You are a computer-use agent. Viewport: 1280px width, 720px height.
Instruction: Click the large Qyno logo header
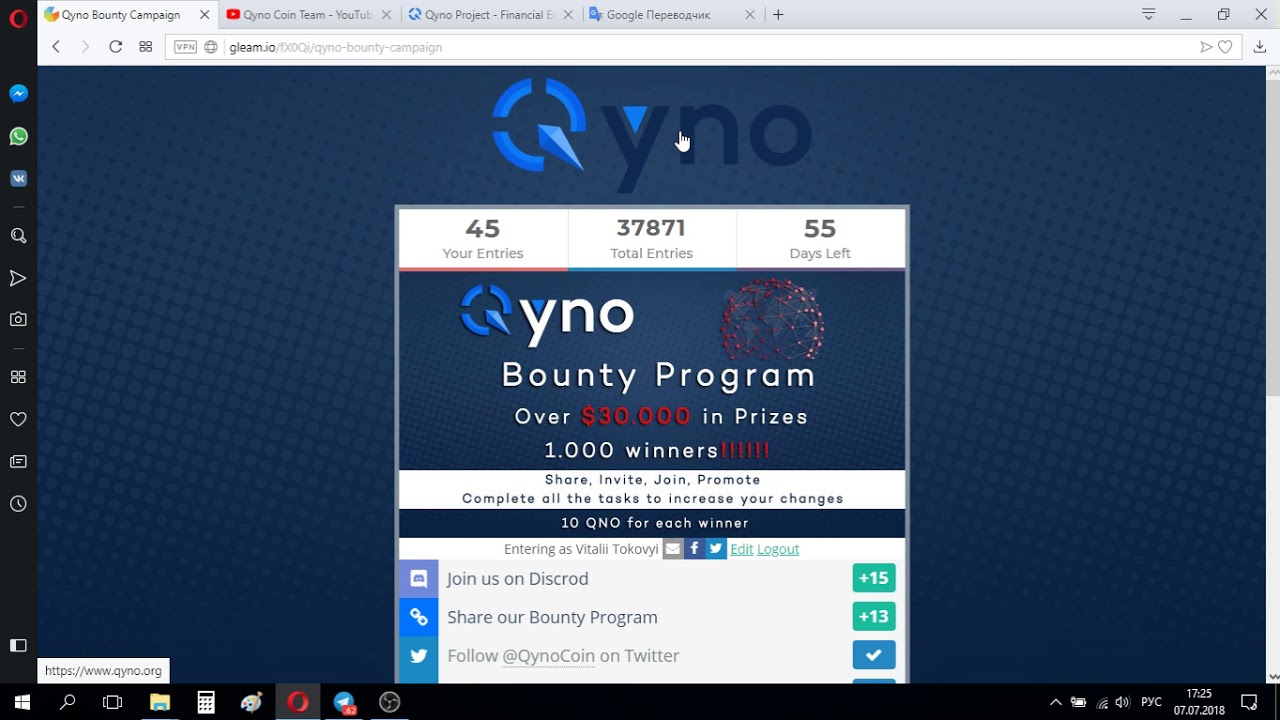pos(651,133)
